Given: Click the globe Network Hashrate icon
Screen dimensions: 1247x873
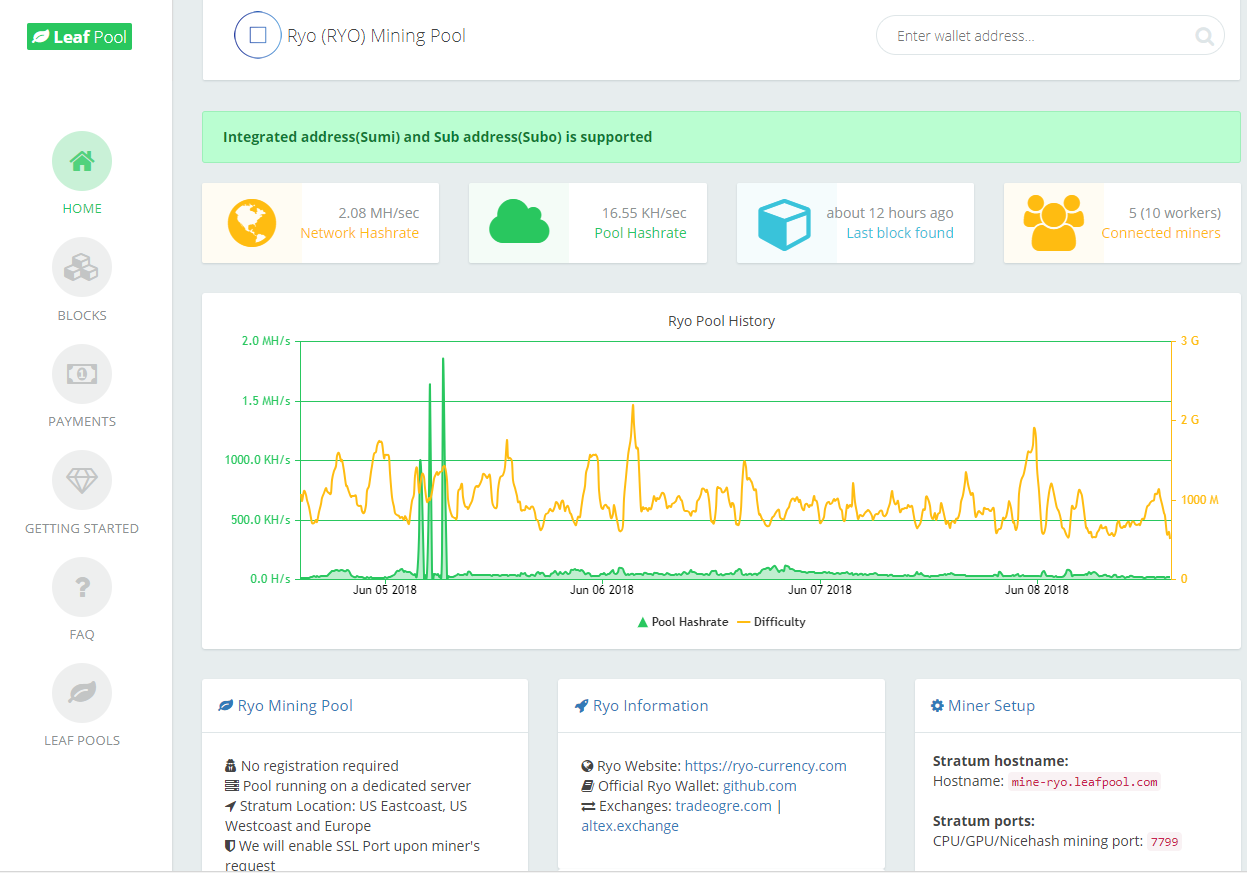Looking at the screenshot, I should point(251,223).
